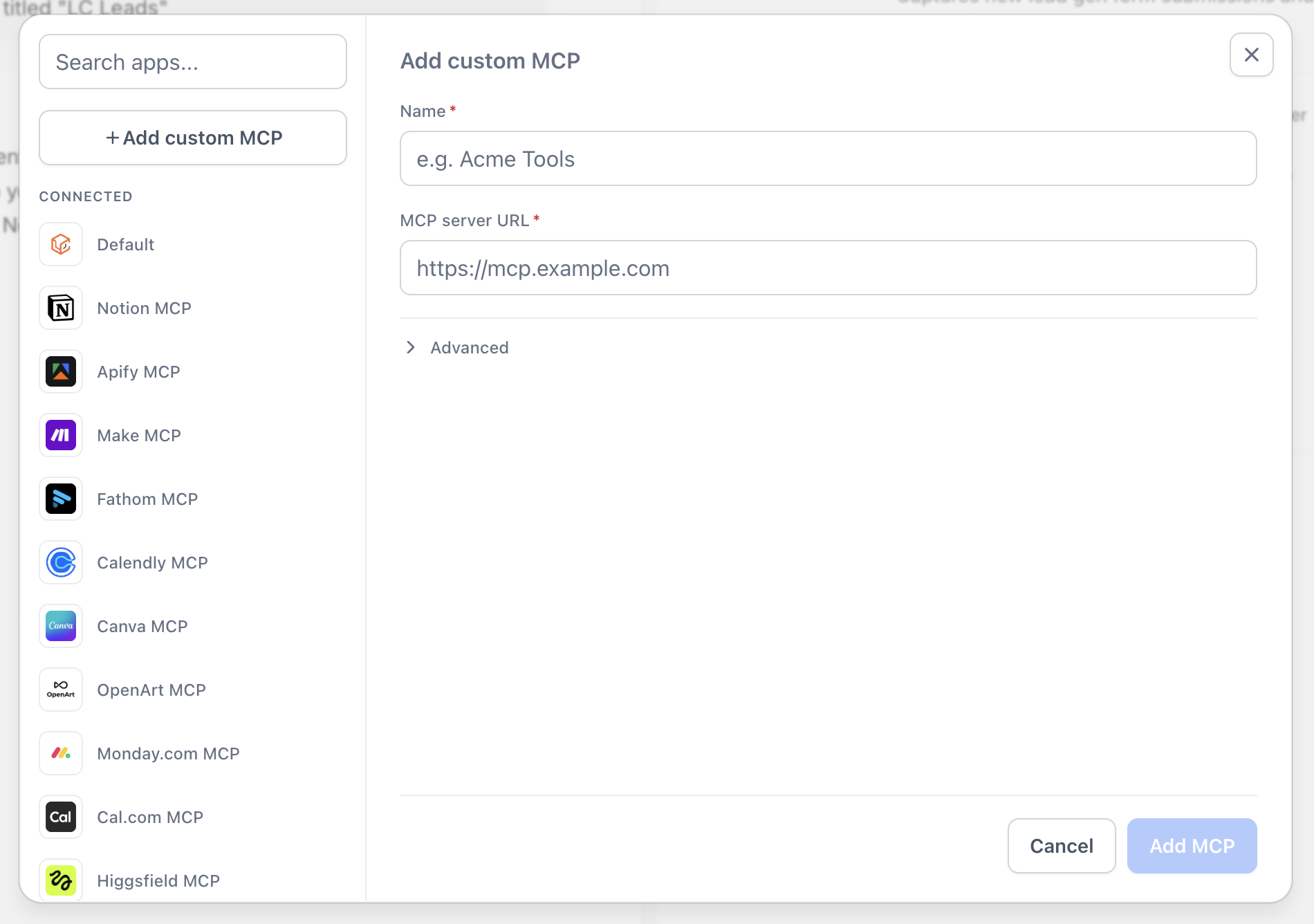Close the dialog with the X button
Image resolution: width=1314 pixels, height=924 pixels.
pyautogui.click(x=1252, y=55)
